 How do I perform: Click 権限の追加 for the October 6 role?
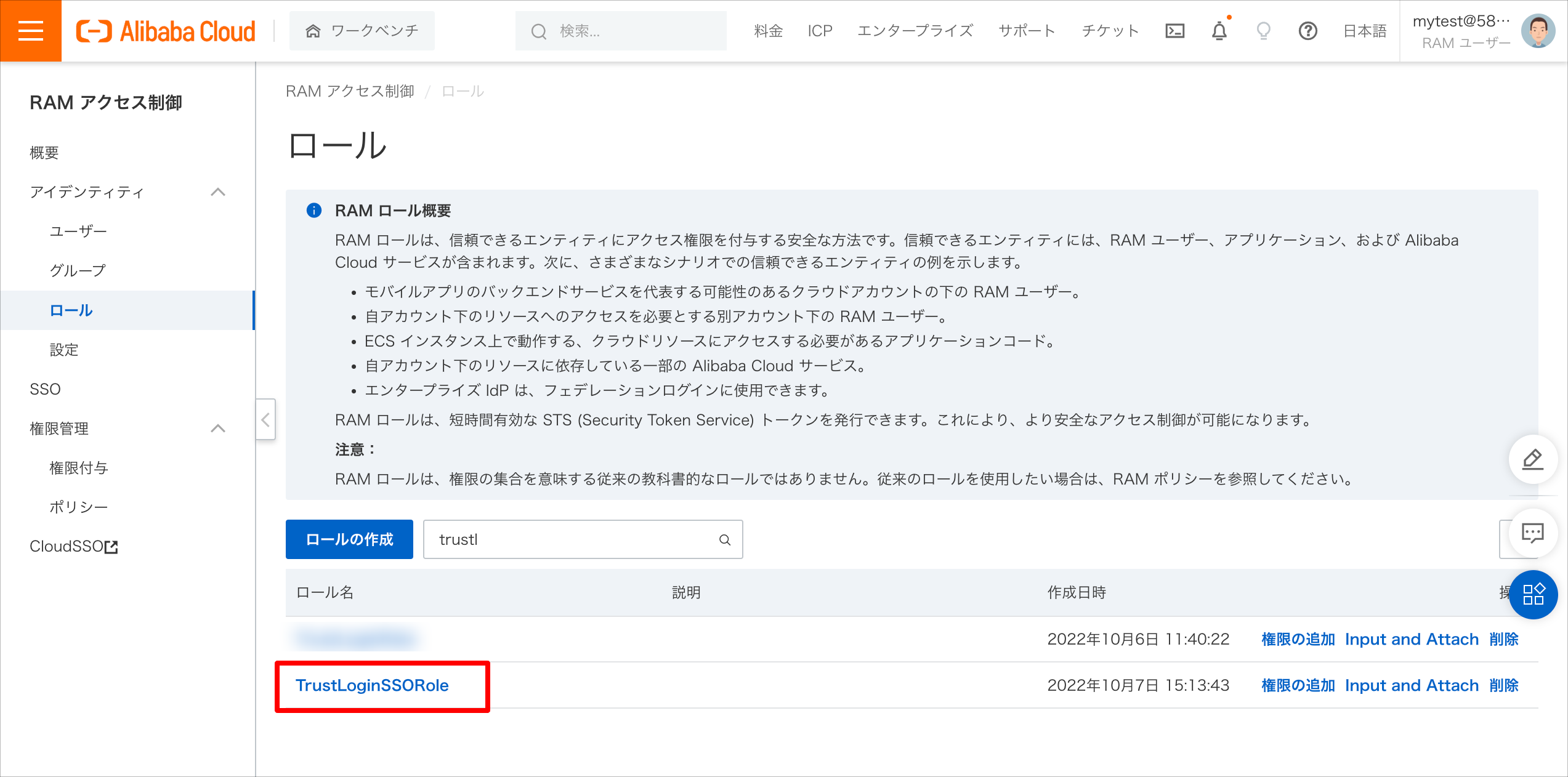[1298, 639]
